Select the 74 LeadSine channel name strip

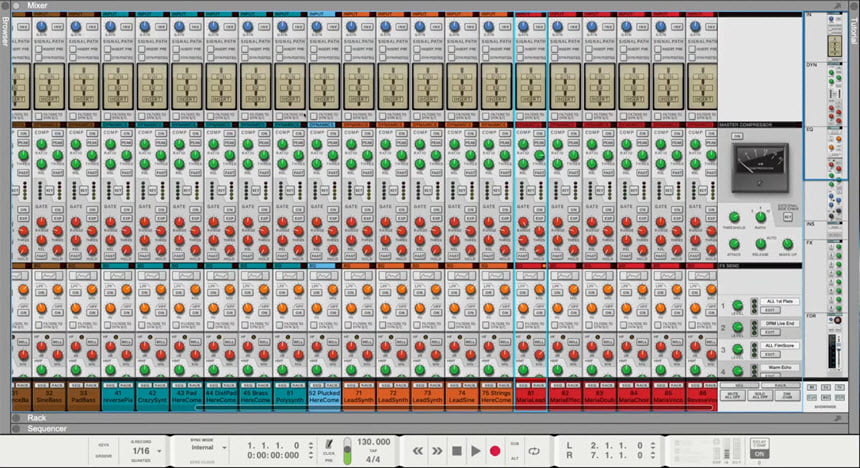[462, 397]
